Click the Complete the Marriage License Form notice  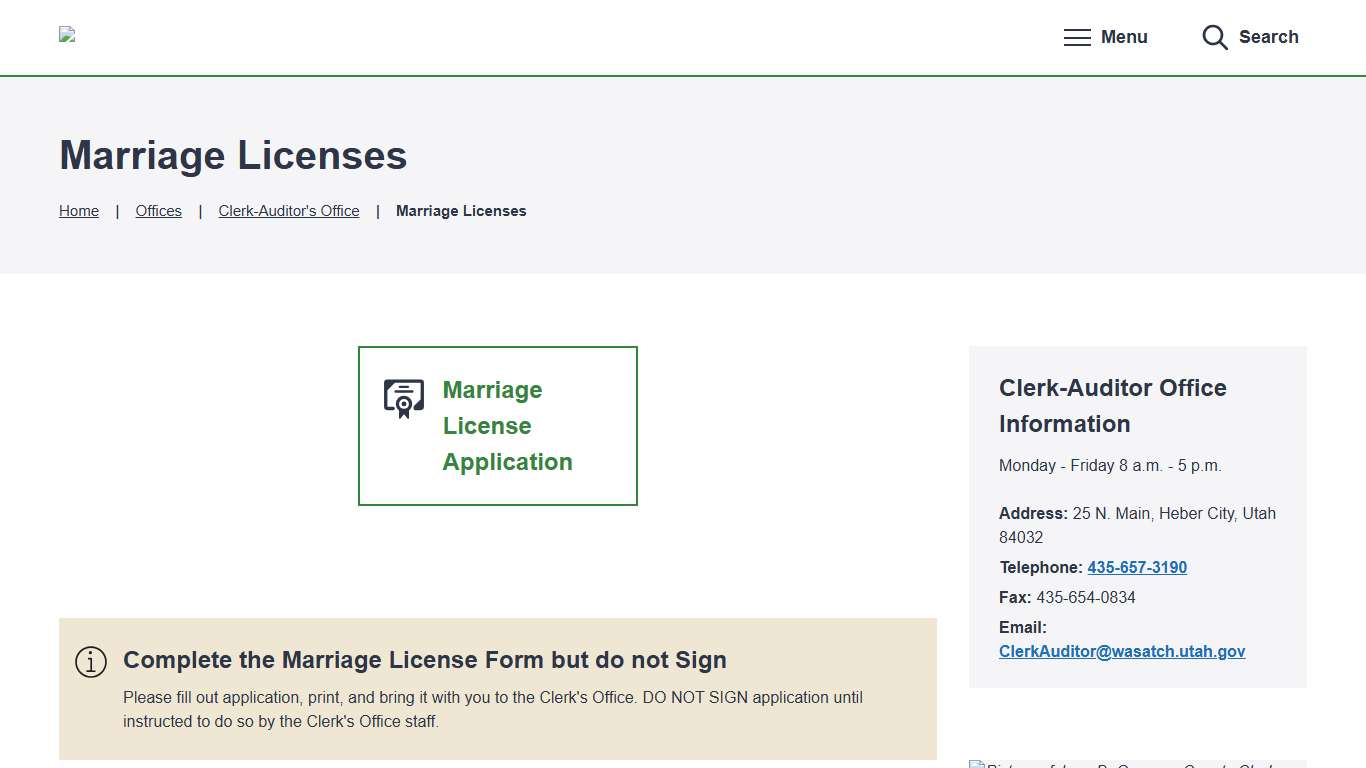click(424, 660)
